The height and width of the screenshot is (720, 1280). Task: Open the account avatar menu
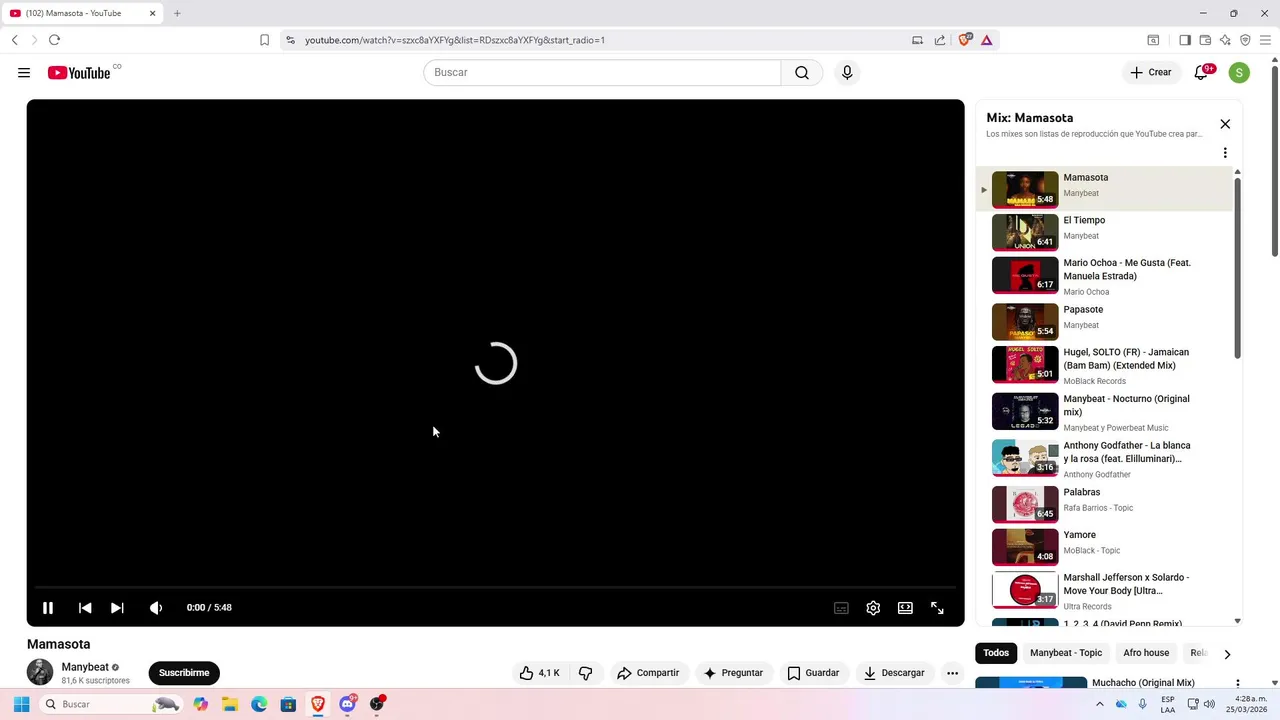(x=1239, y=73)
